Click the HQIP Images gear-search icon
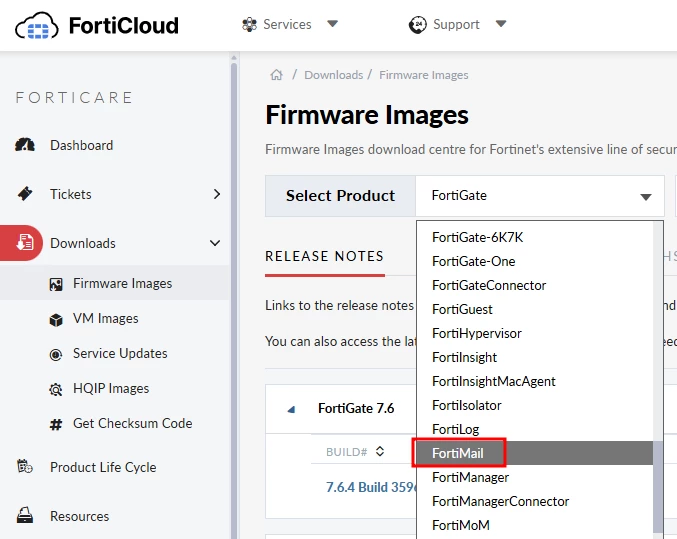677x539 pixels. pos(56,390)
